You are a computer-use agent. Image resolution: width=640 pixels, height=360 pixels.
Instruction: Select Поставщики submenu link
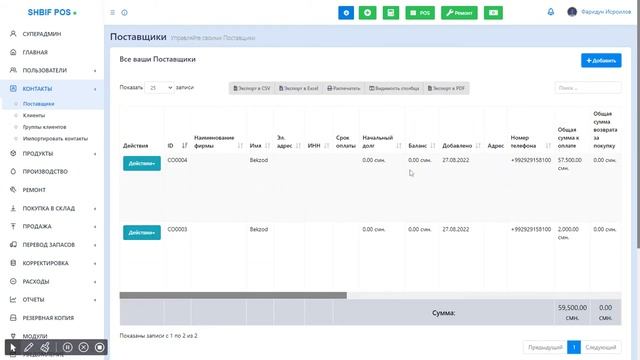[x=38, y=104]
